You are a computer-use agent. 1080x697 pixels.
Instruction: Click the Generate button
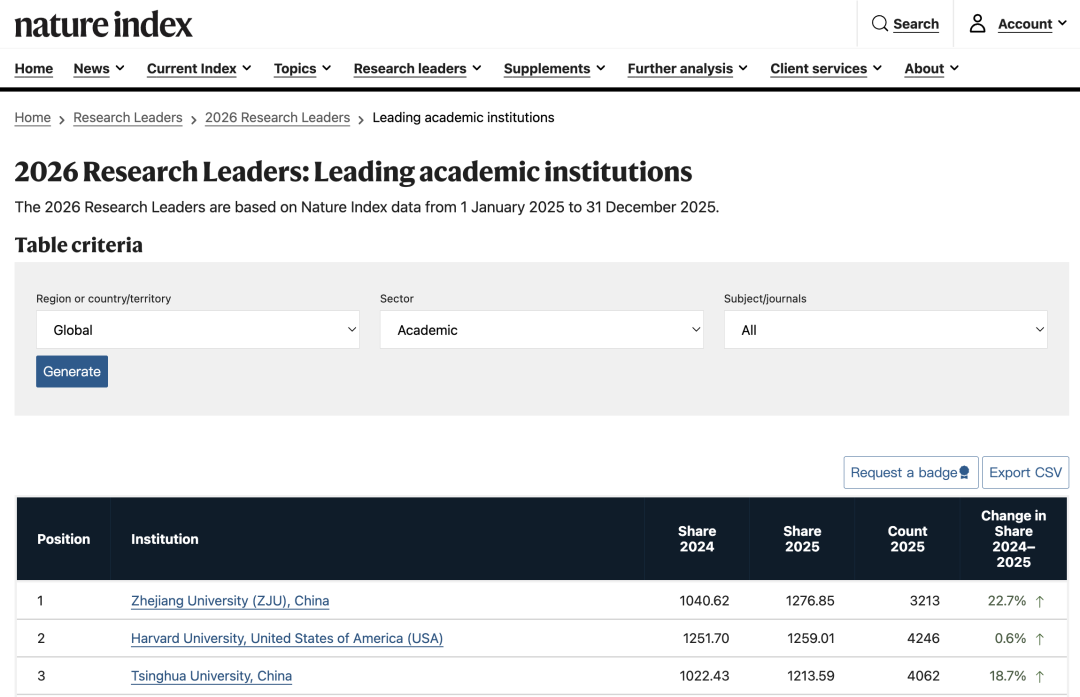tap(72, 371)
